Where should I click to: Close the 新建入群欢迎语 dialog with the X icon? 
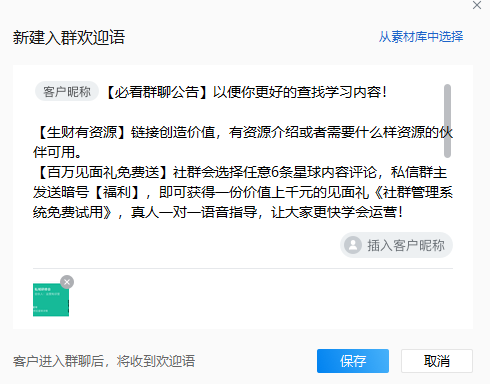477,5
